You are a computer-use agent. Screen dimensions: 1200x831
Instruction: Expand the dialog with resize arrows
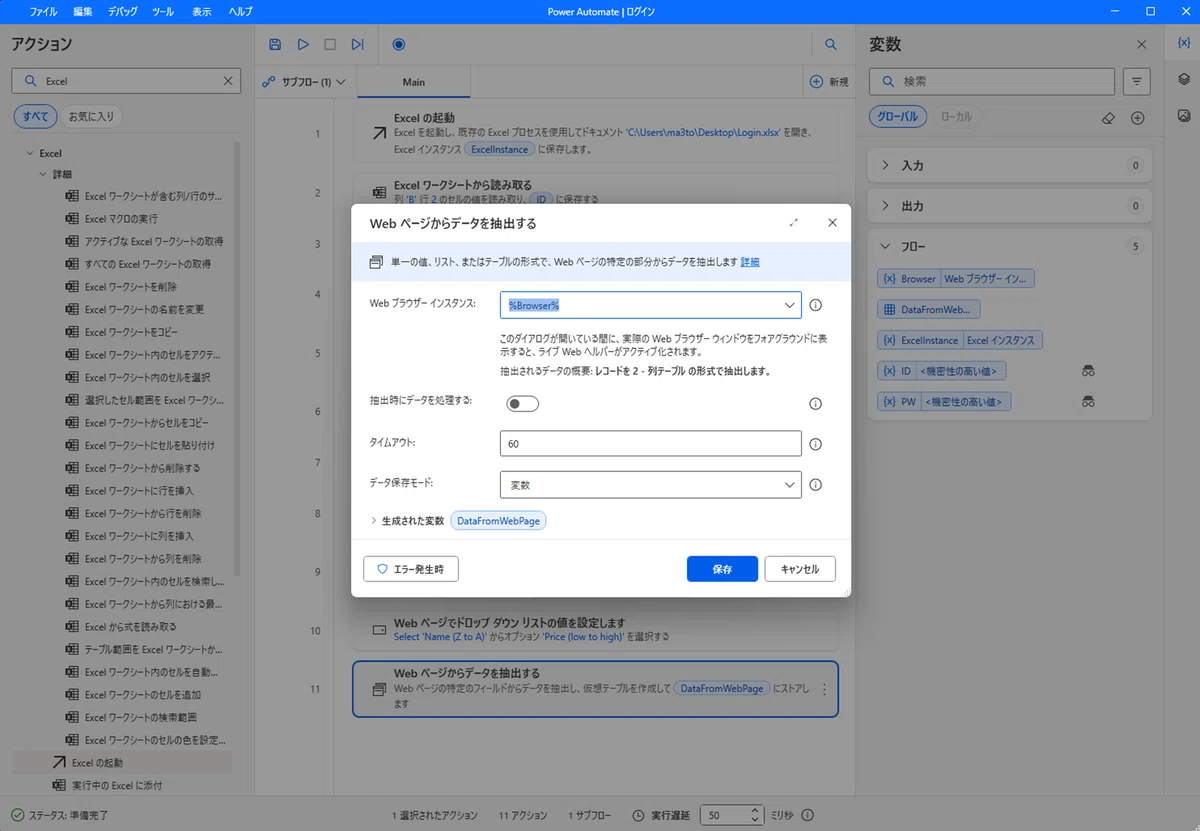click(x=794, y=223)
